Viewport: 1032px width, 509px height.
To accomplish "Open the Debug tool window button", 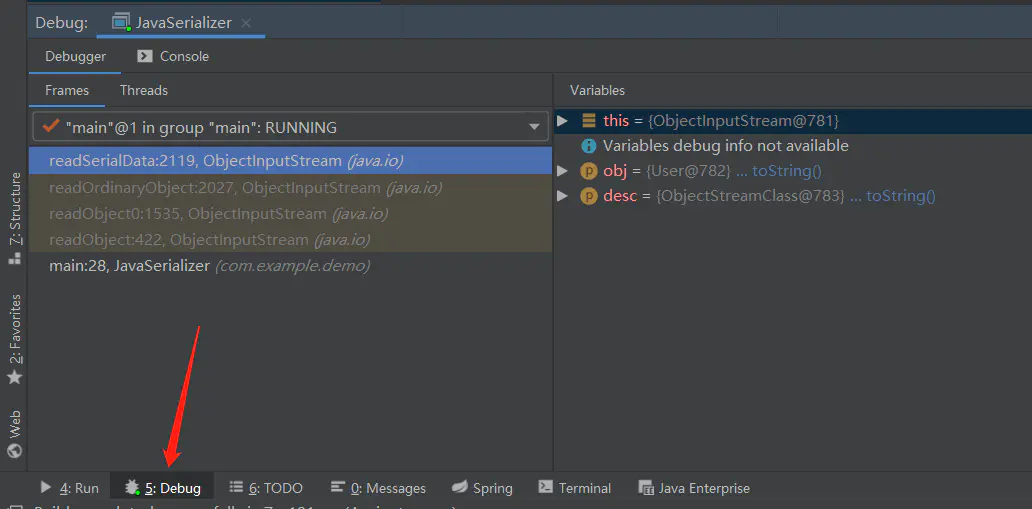I will (163, 489).
